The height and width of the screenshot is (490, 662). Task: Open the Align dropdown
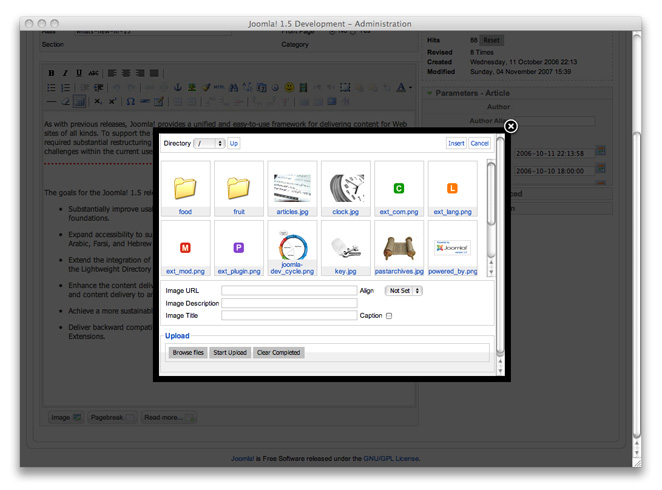pyautogui.click(x=403, y=291)
